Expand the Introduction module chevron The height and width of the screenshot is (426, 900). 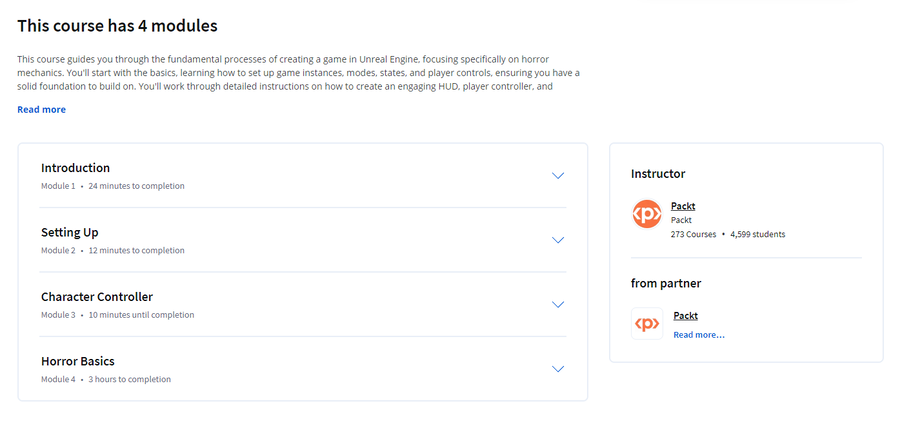pyautogui.click(x=557, y=176)
